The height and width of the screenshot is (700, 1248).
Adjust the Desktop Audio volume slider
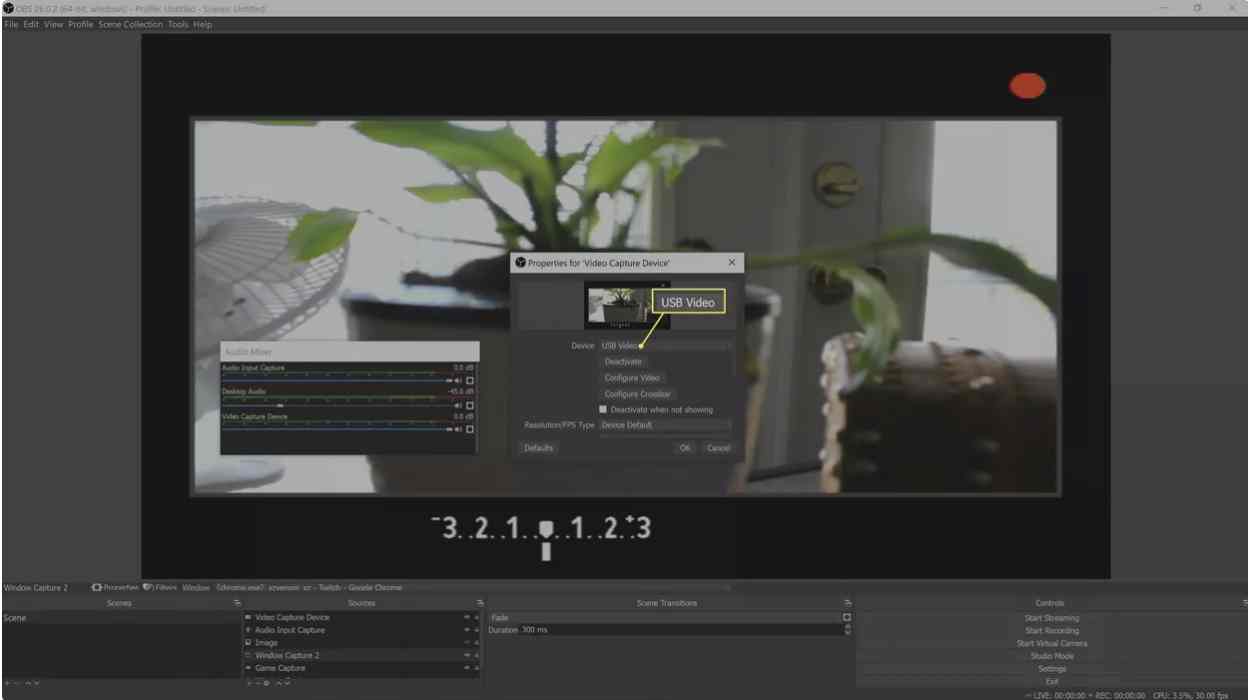click(337, 405)
